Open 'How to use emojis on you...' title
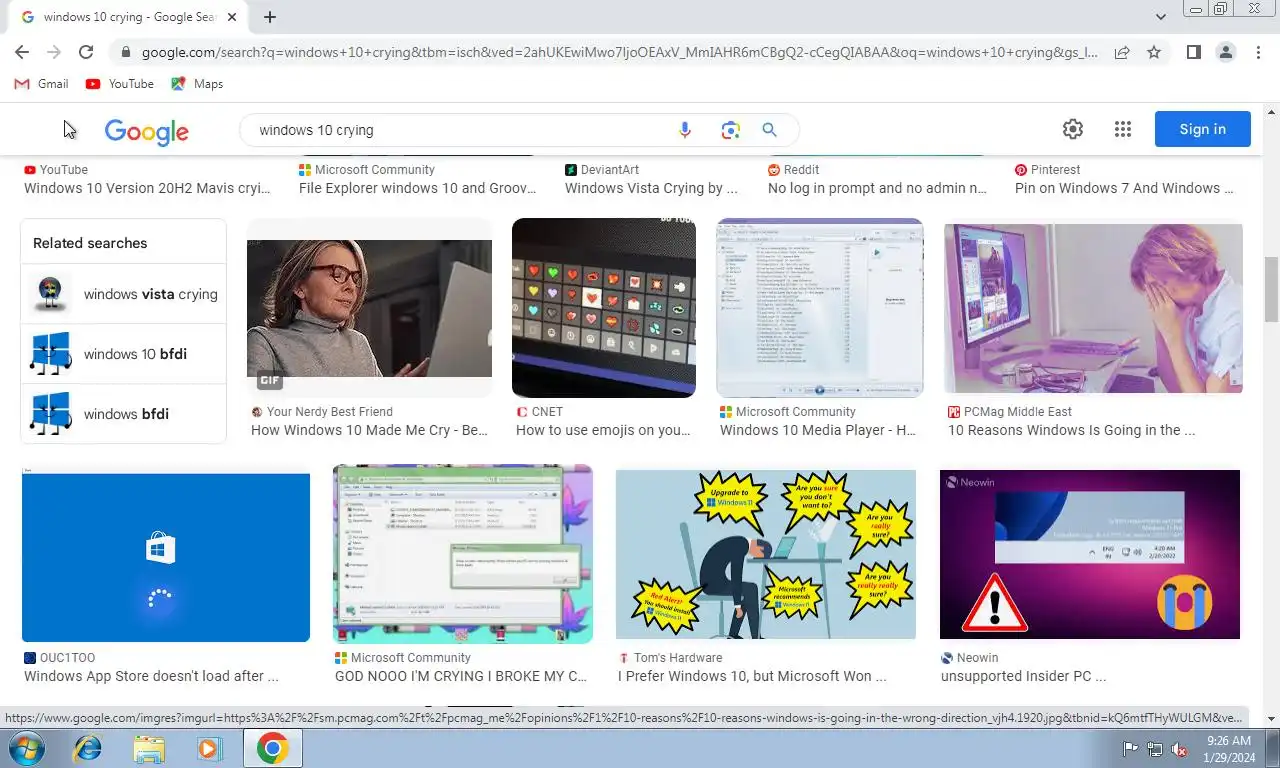 (603, 430)
